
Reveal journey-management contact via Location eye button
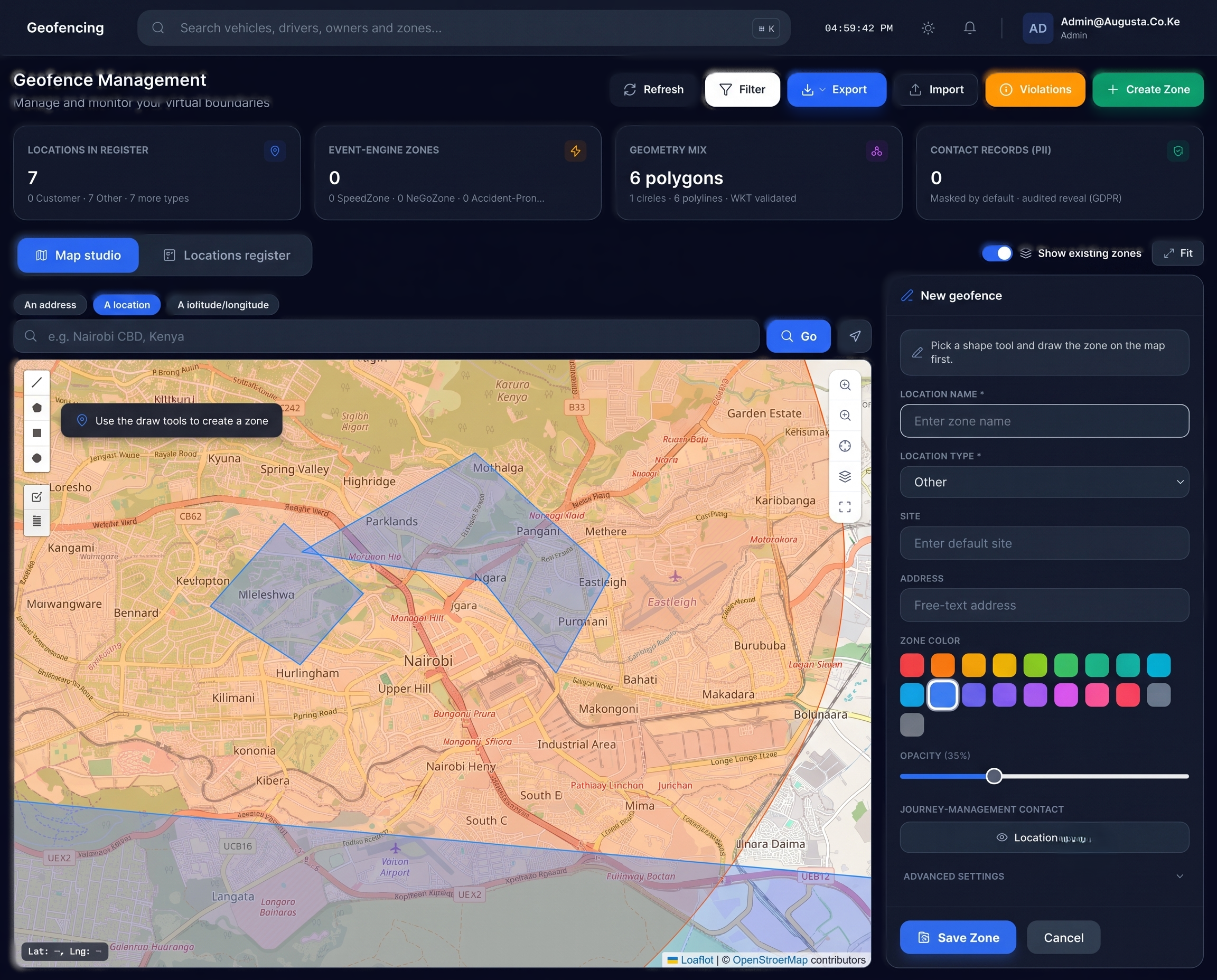tap(1044, 837)
